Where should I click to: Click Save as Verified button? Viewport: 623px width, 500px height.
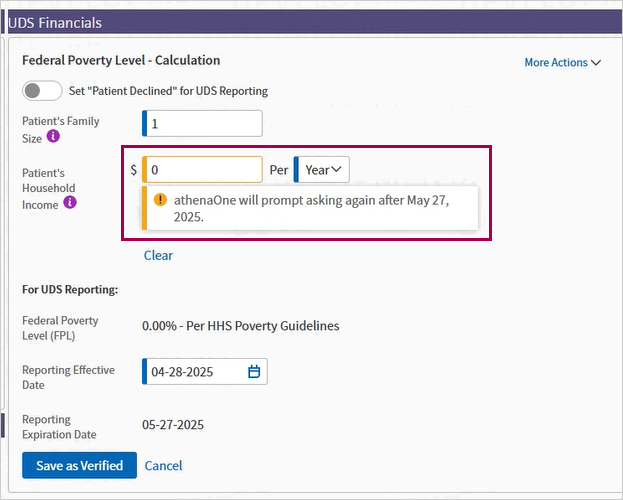pos(79,465)
